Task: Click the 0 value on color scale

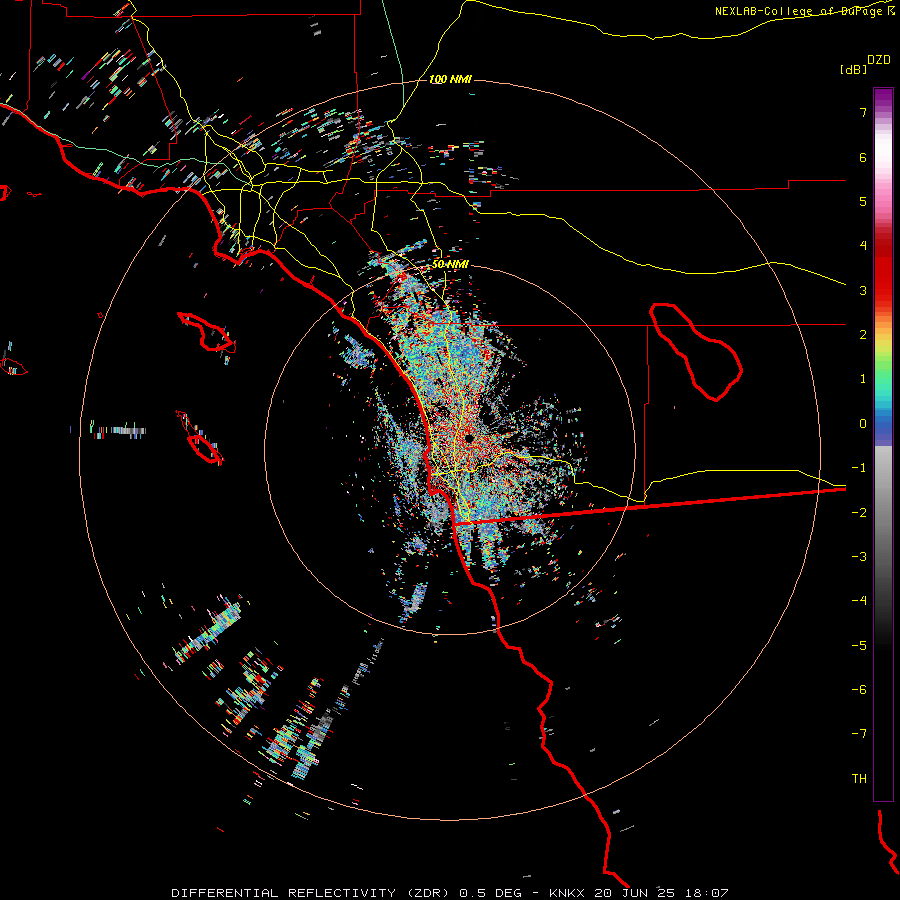Action: 863,424
